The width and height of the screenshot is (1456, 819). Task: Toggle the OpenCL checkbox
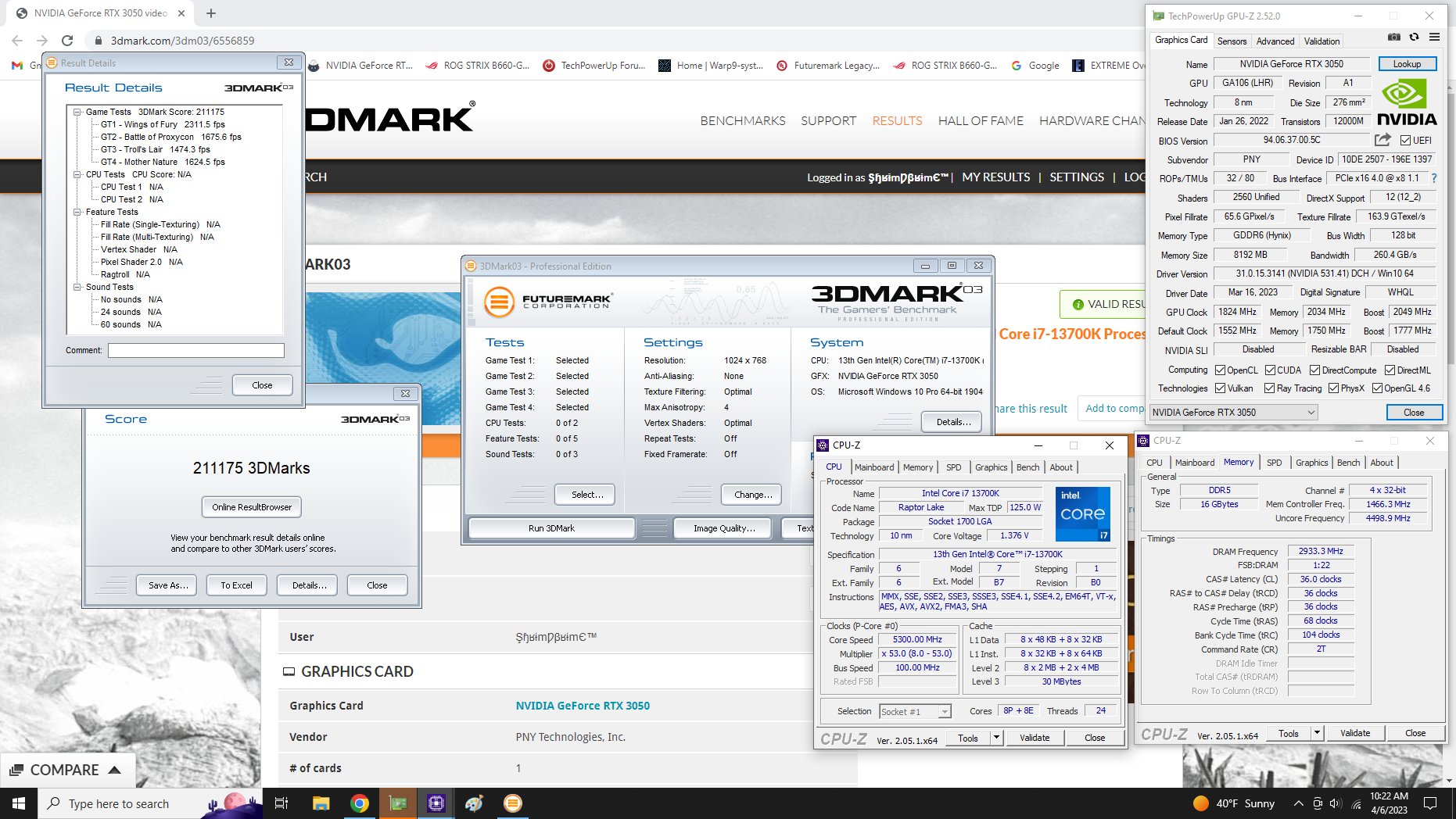coord(1220,370)
